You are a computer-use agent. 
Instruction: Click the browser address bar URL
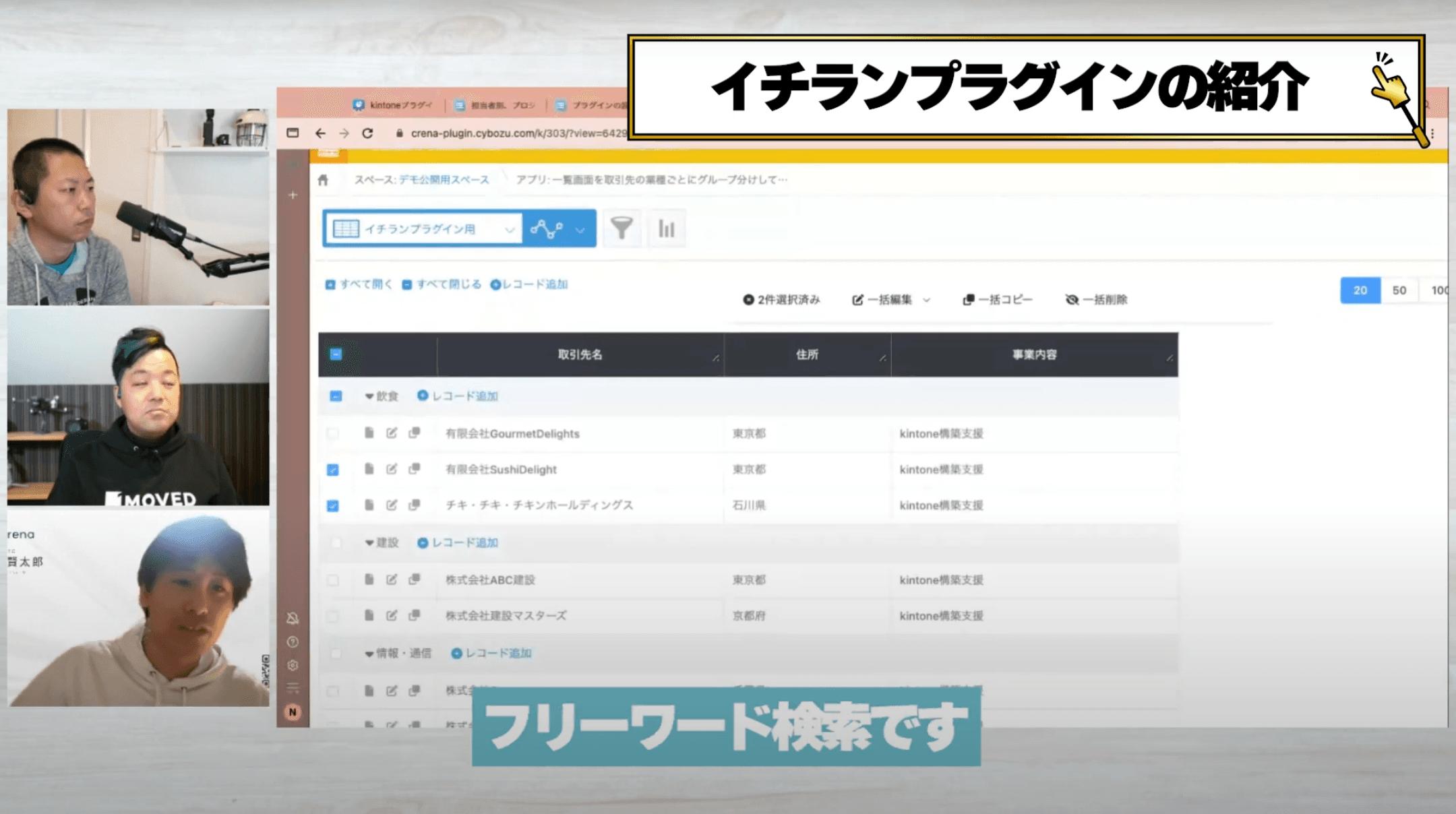tap(518, 133)
